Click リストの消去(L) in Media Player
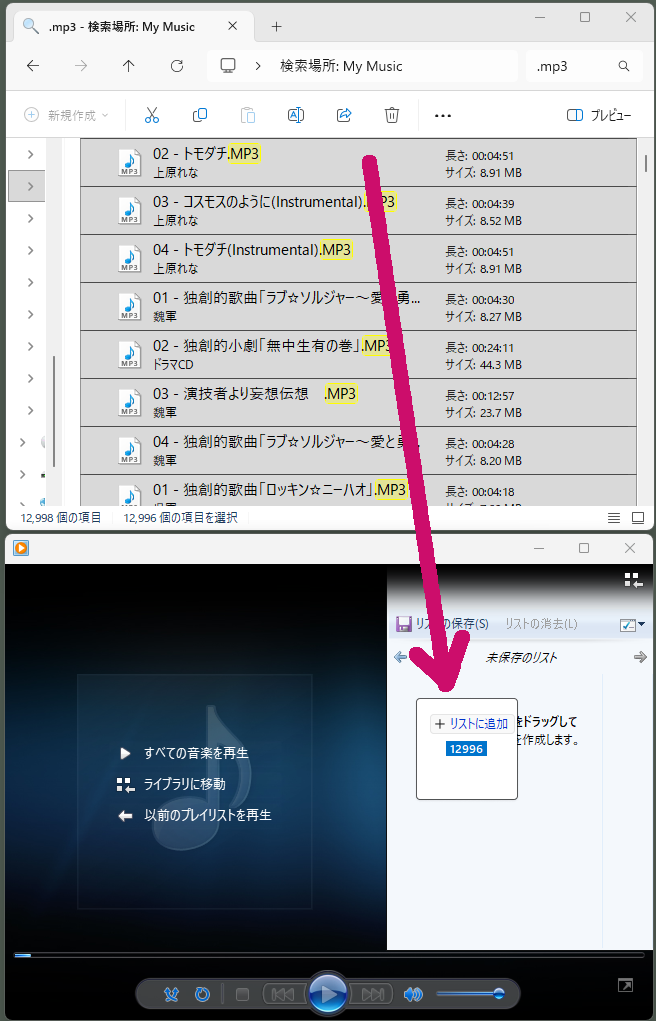 click(541, 624)
